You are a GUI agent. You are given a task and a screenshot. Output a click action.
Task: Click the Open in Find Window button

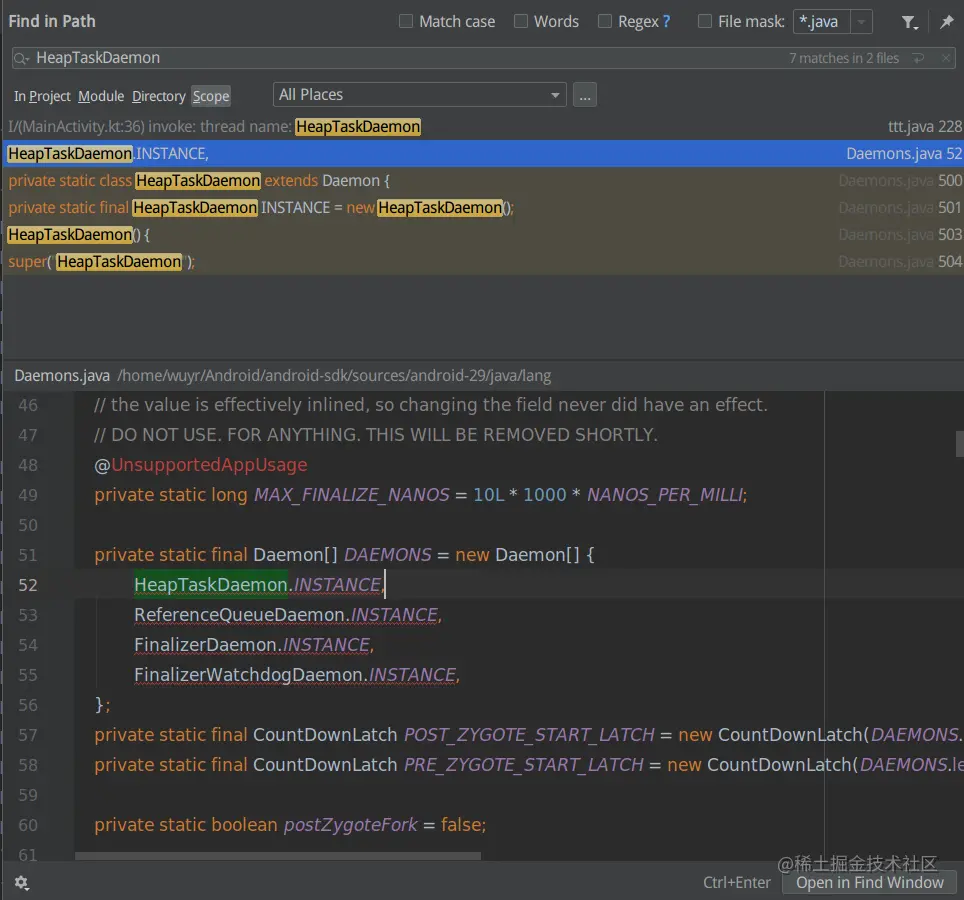click(x=869, y=882)
